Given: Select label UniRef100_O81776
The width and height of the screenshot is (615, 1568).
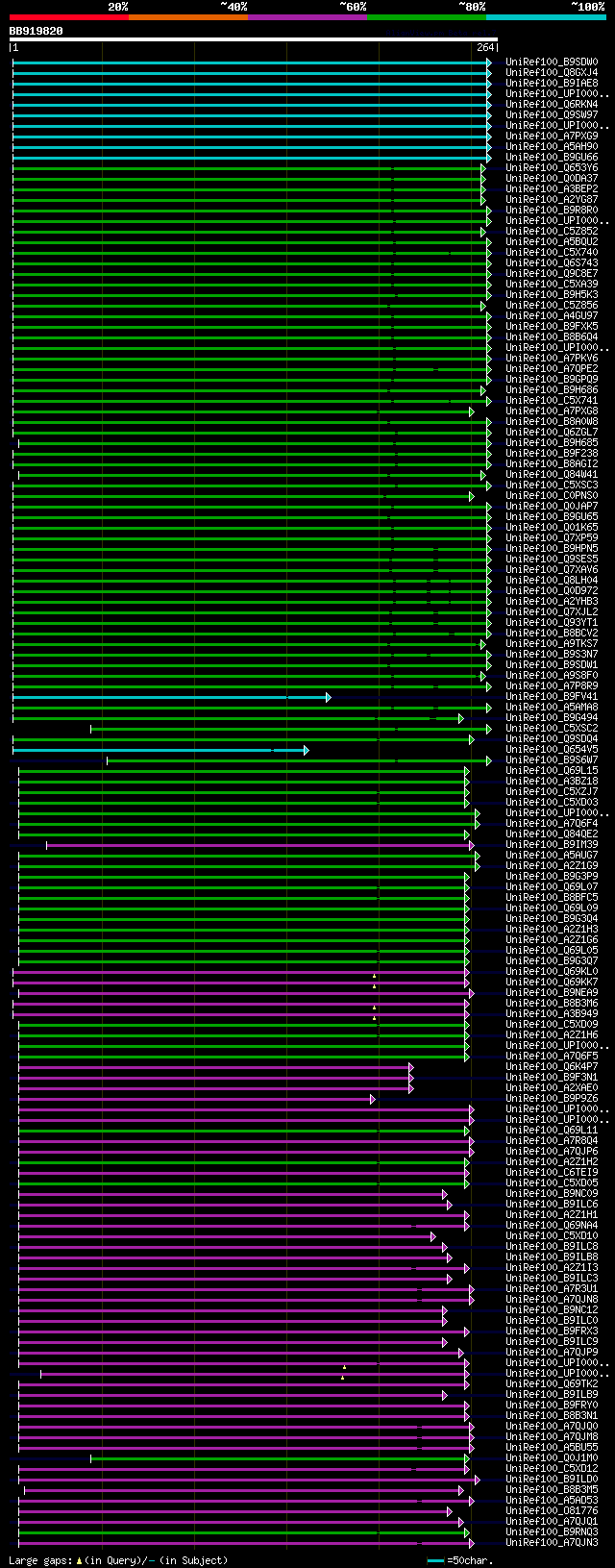Looking at the screenshot, I should [x=552, y=1510].
